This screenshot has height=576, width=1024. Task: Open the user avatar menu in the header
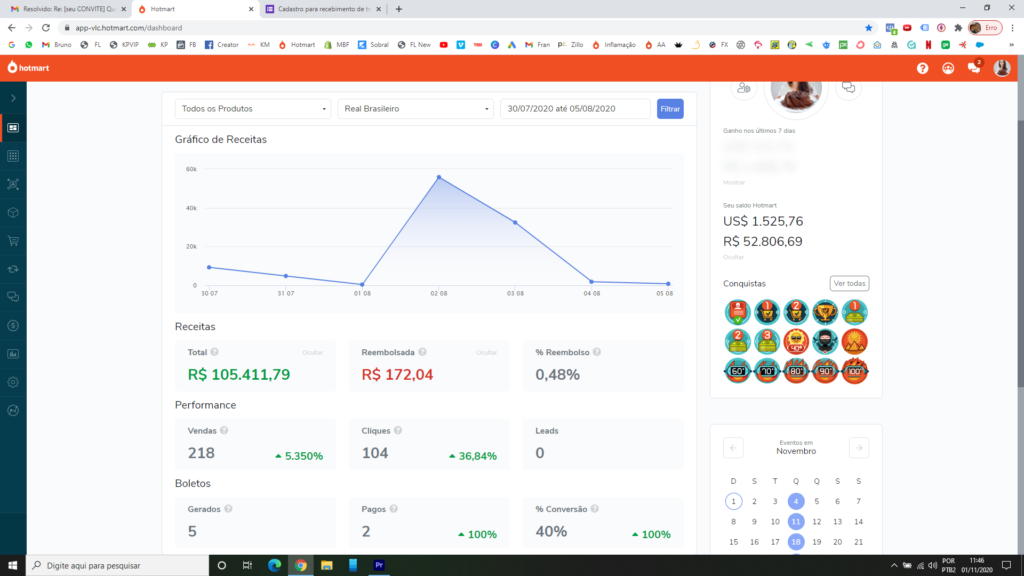coord(1002,68)
